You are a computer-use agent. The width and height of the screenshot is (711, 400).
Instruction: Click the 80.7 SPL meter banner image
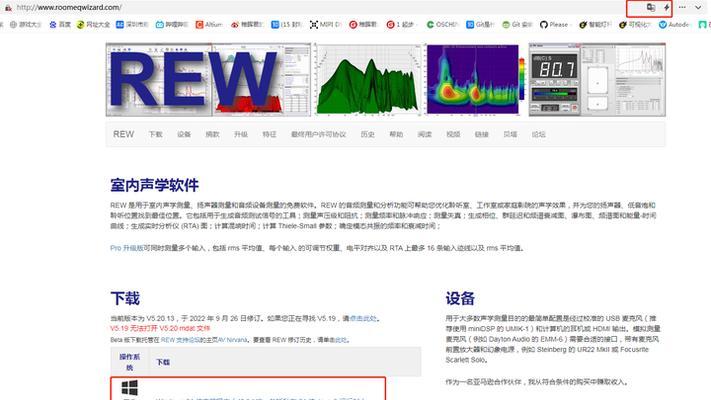pos(554,79)
